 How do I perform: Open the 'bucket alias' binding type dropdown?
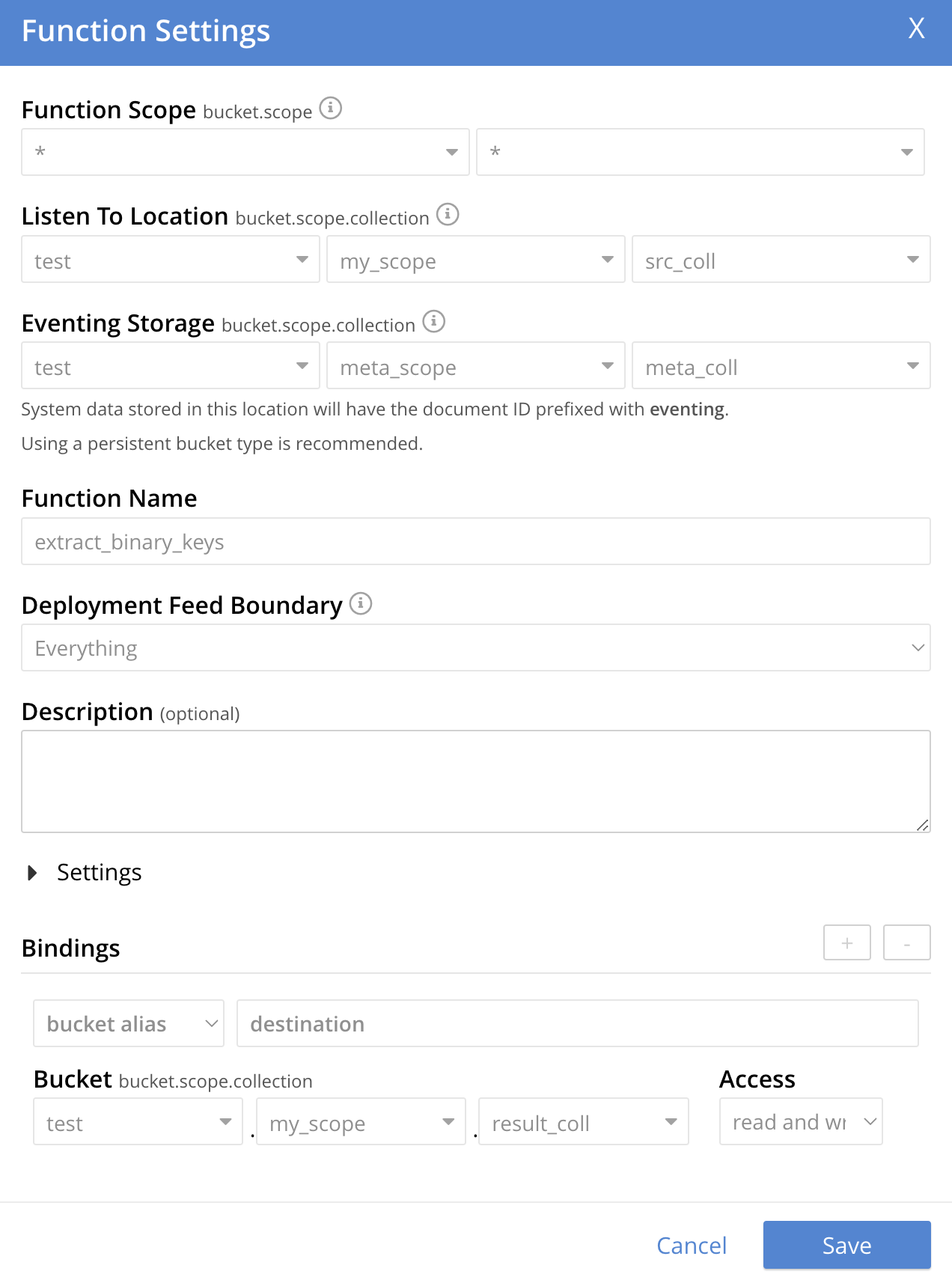coord(129,1023)
